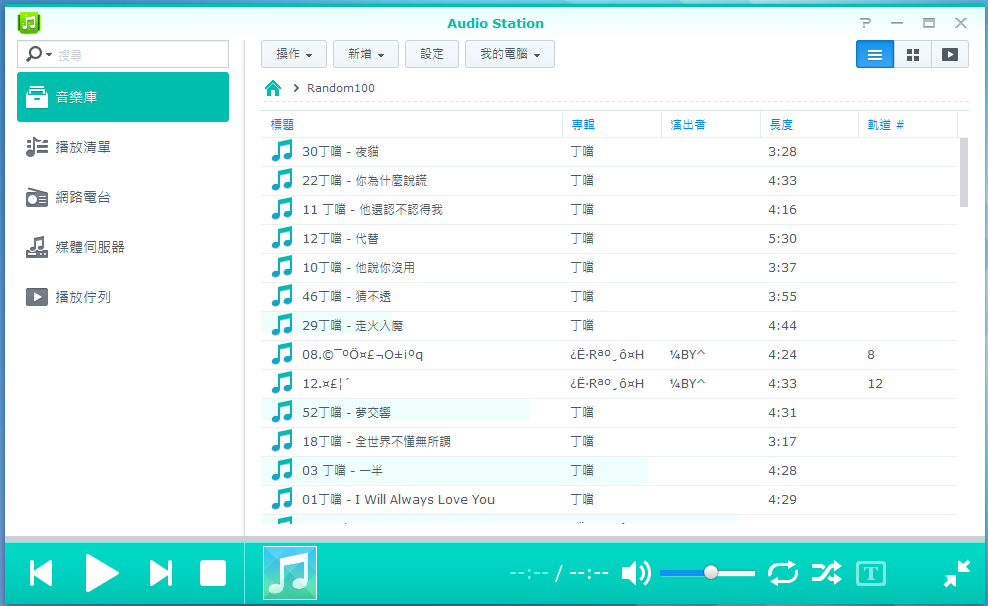Open the 設定 settings button
The width and height of the screenshot is (988, 606).
432,54
